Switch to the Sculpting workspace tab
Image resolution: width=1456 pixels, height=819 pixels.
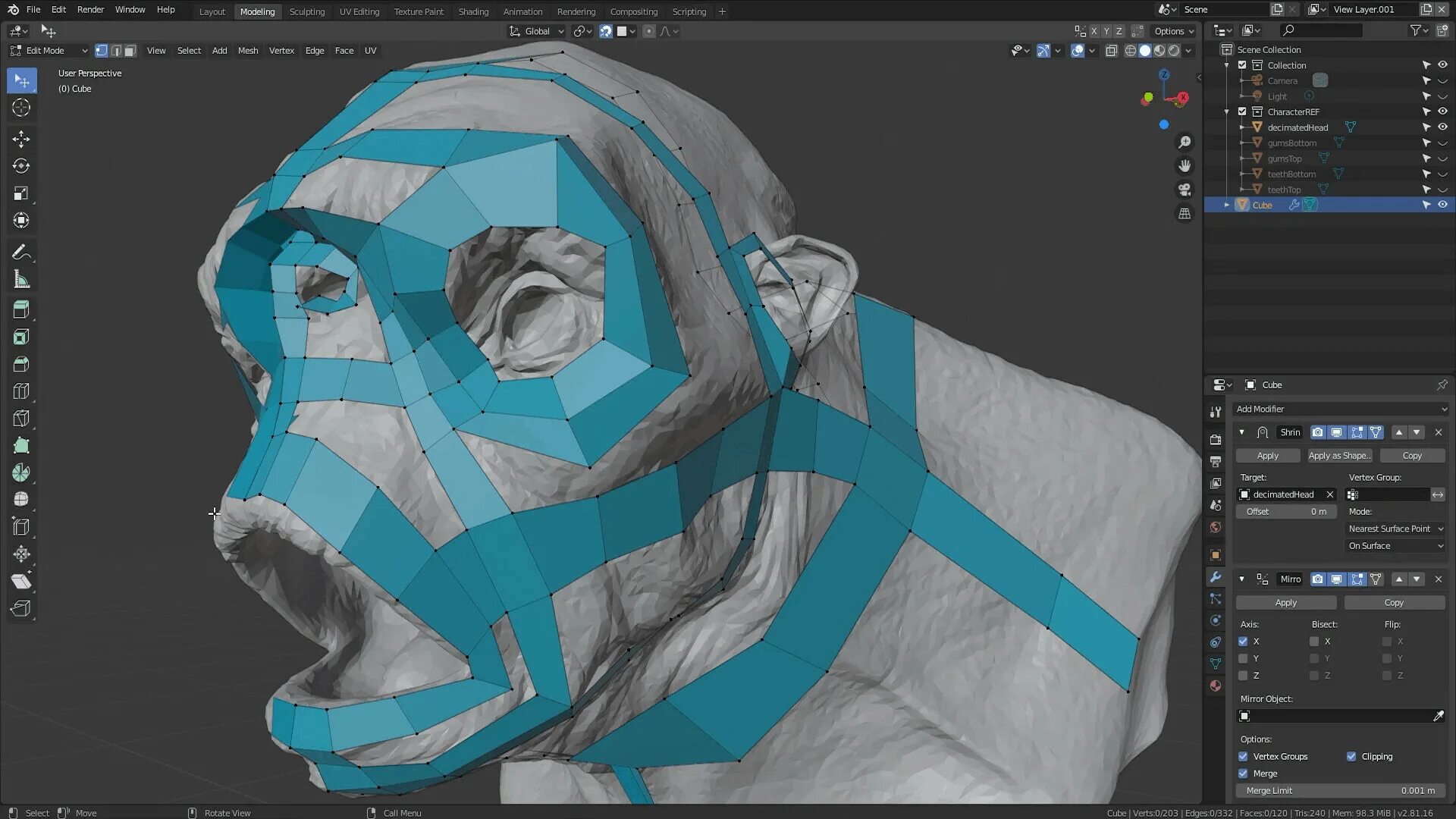point(306,11)
